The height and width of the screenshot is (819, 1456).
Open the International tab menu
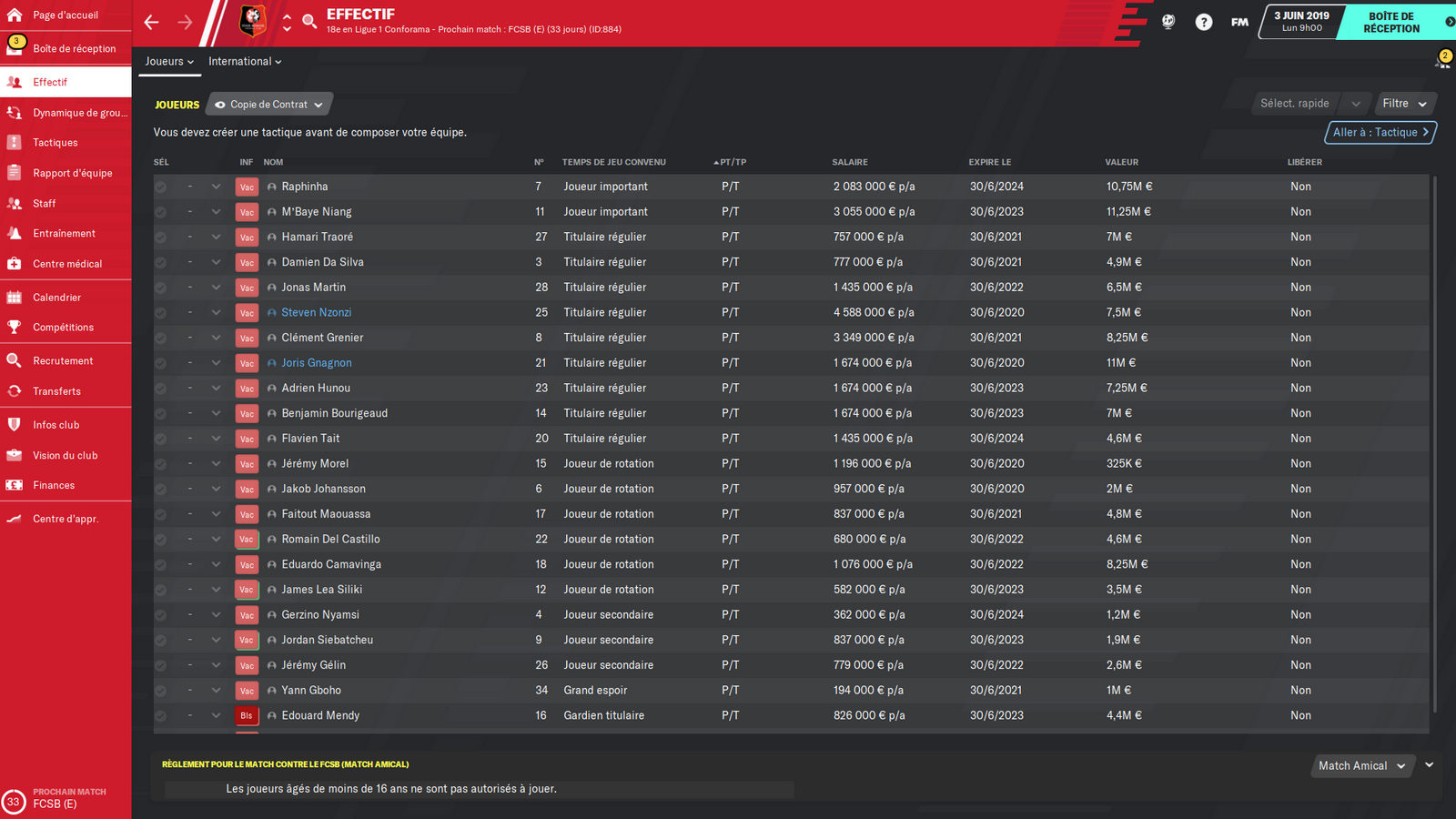click(245, 62)
